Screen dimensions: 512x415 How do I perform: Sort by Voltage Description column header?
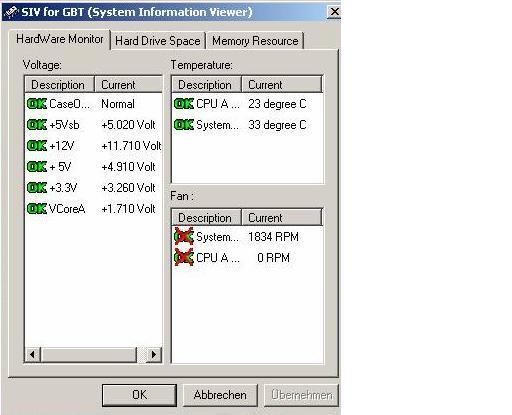pos(59,85)
